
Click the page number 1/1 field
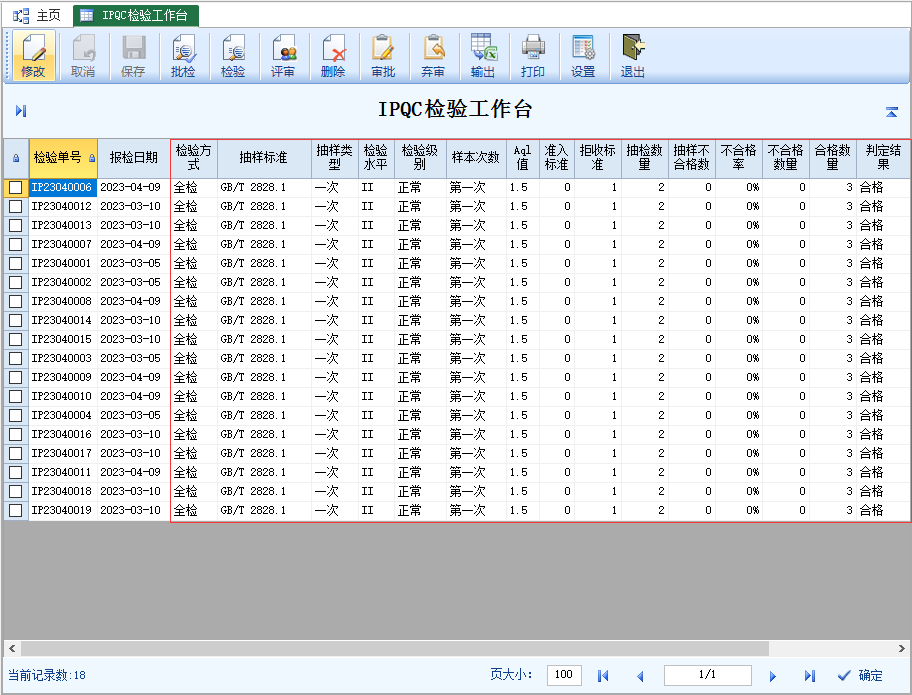[707, 675]
